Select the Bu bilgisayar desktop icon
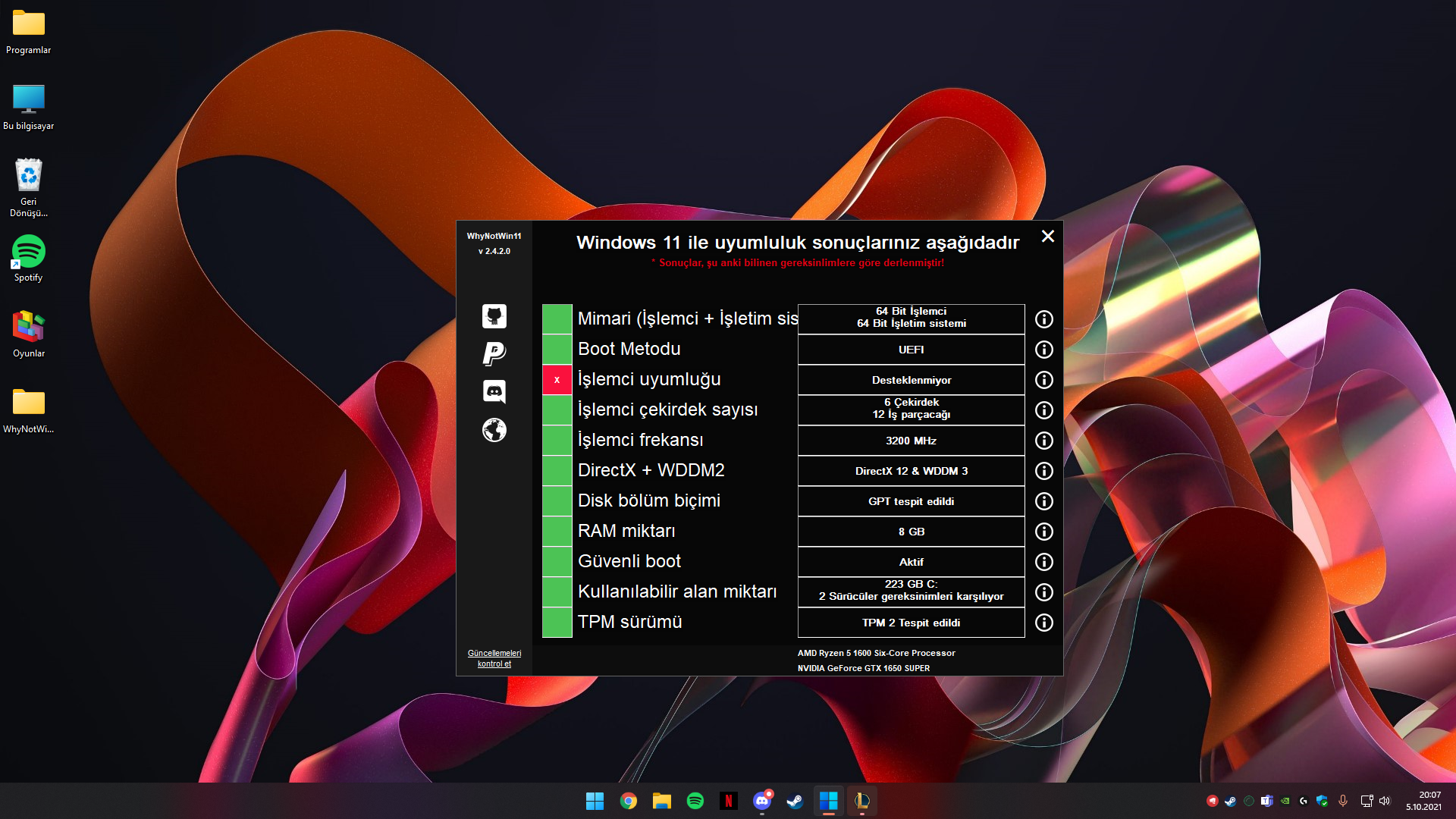Screen dimensions: 1456x819 tap(29, 108)
